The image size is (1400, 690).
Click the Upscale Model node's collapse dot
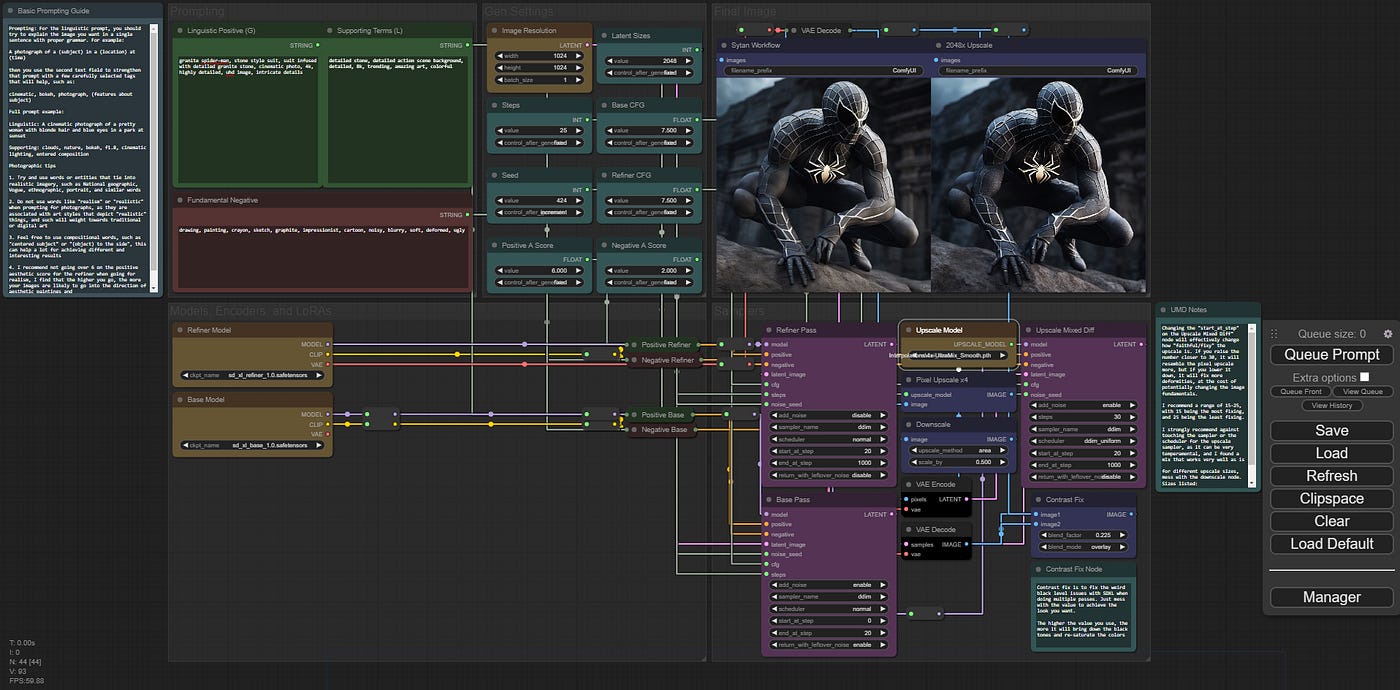(908, 330)
